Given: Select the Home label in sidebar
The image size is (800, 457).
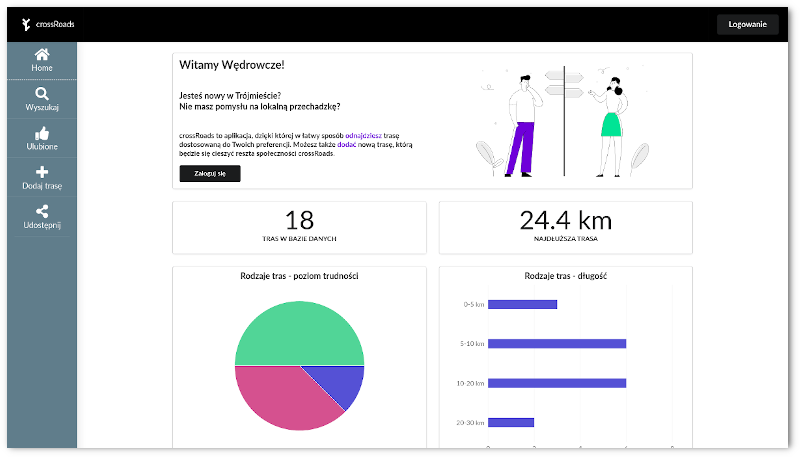Looking at the screenshot, I should (42, 68).
